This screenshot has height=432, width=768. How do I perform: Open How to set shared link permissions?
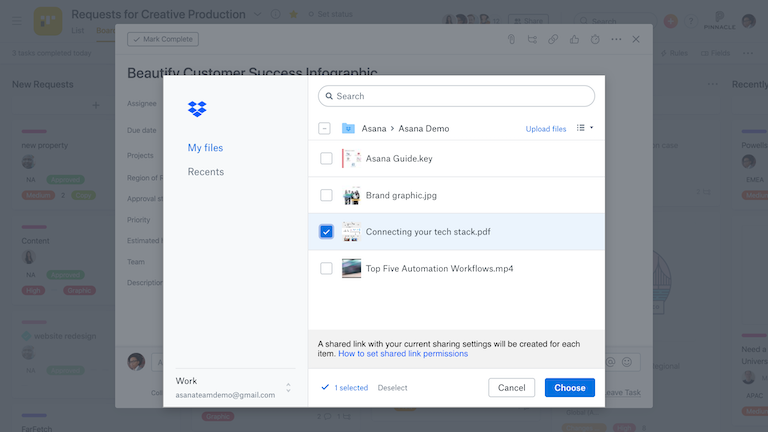click(403, 354)
